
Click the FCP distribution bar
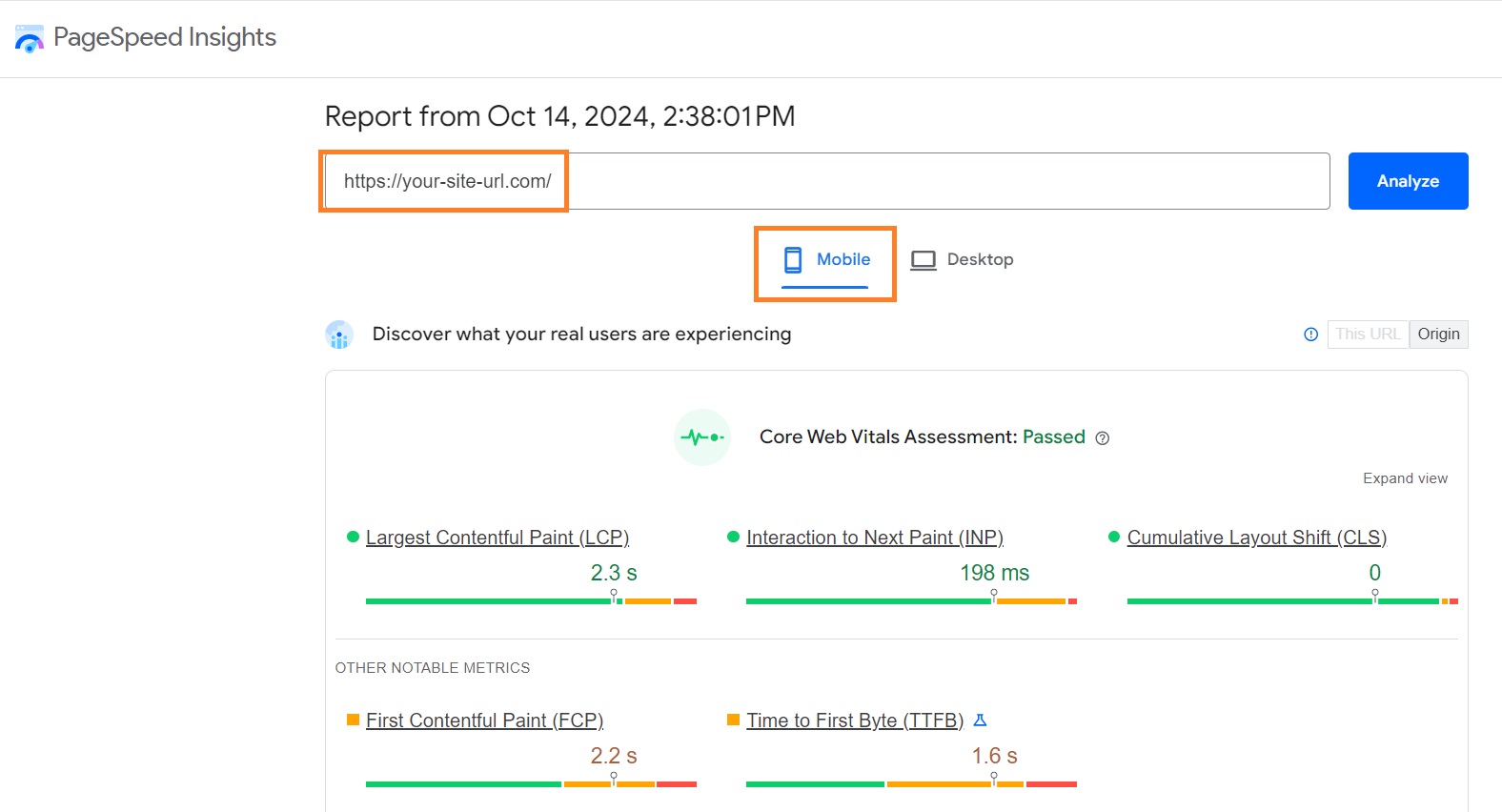tap(531, 784)
